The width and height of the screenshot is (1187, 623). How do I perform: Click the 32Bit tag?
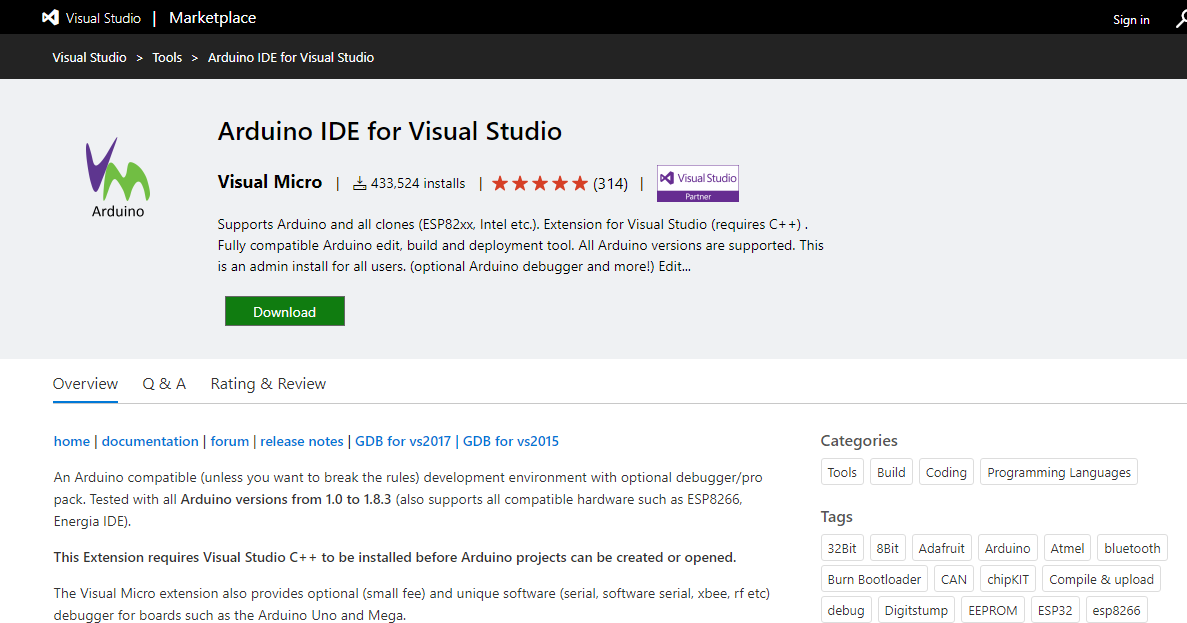[x=842, y=548]
